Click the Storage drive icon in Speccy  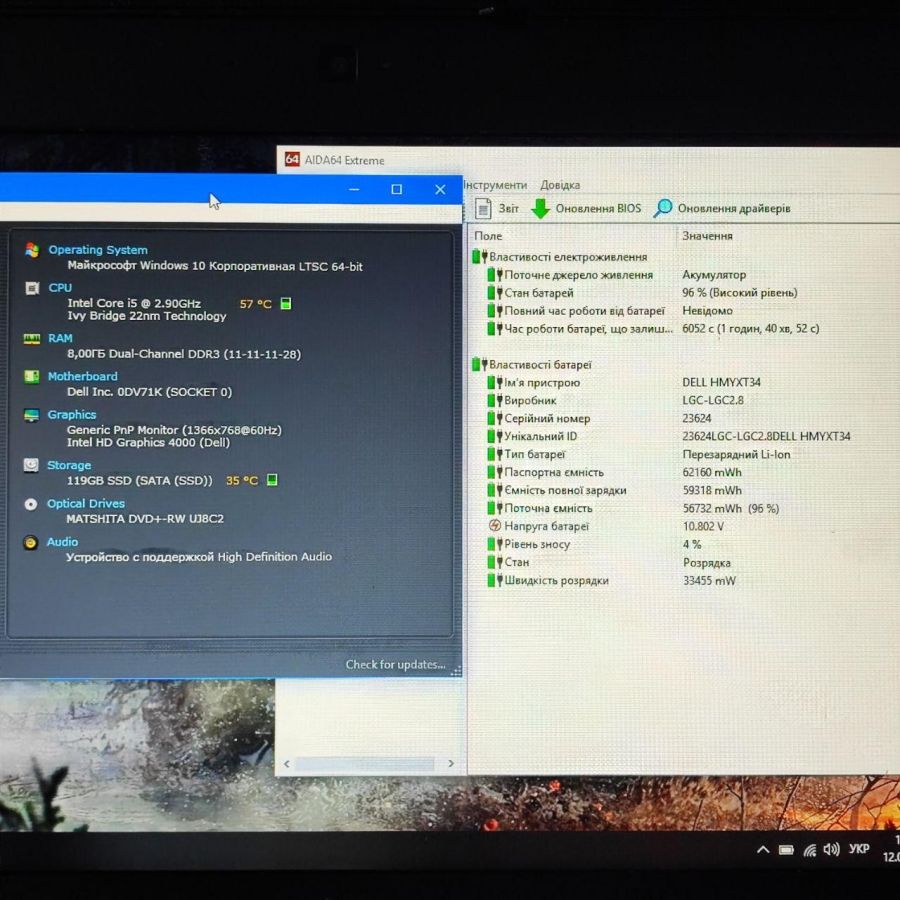pos(31,465)
